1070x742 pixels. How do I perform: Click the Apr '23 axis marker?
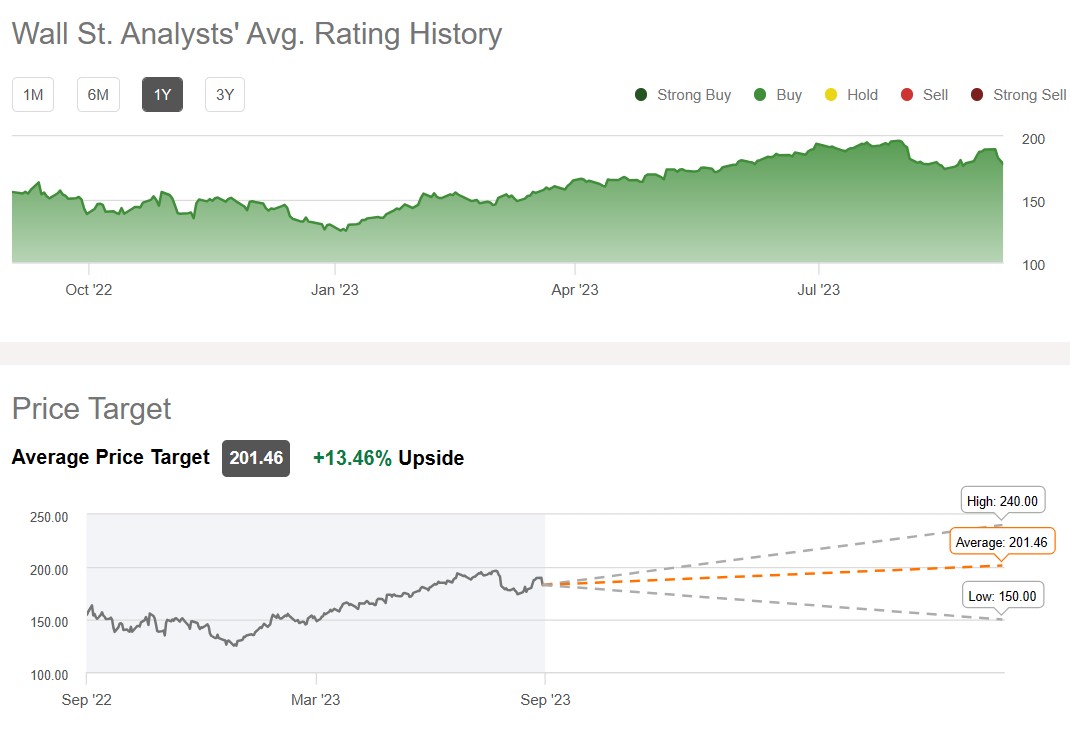tap(575, 290)
